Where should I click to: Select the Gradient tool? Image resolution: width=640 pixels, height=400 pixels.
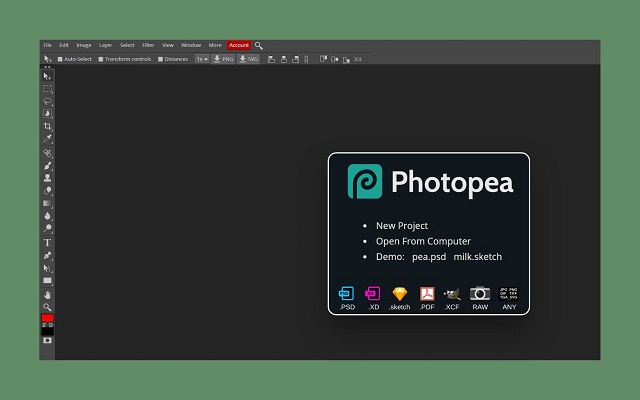coord(47,203)
